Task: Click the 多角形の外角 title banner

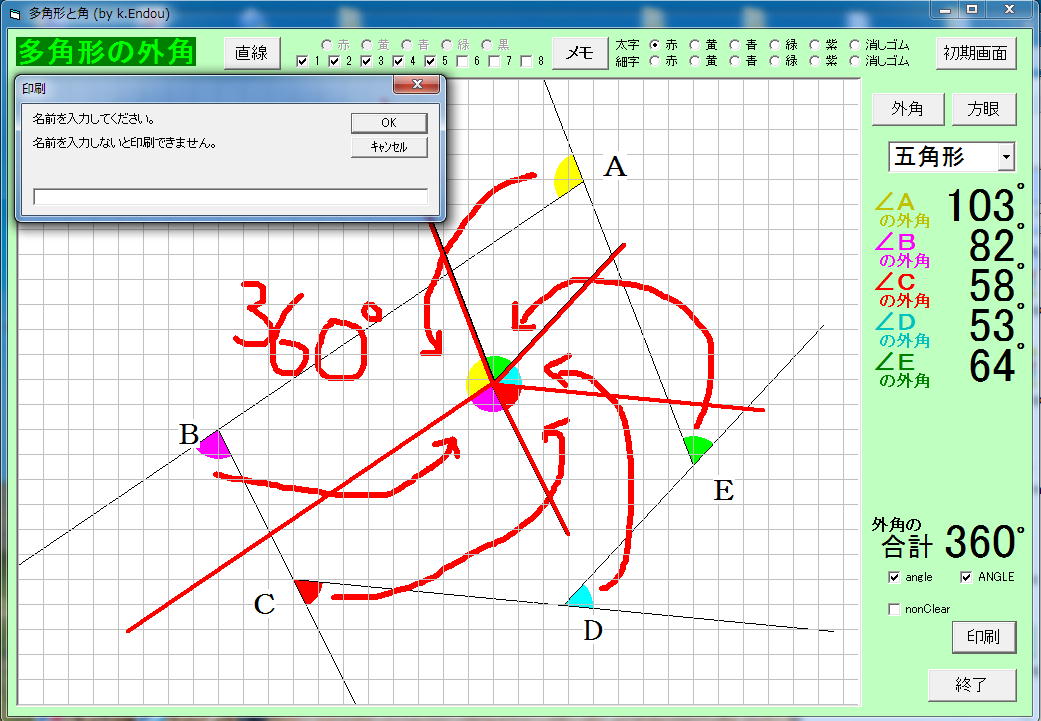Action: point(106,52)
